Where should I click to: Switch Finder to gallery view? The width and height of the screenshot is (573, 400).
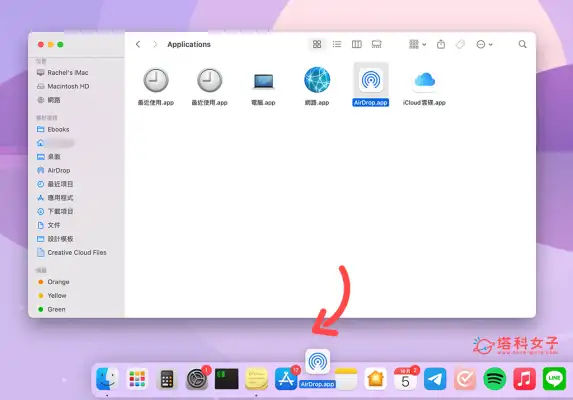tap(376, 44)
